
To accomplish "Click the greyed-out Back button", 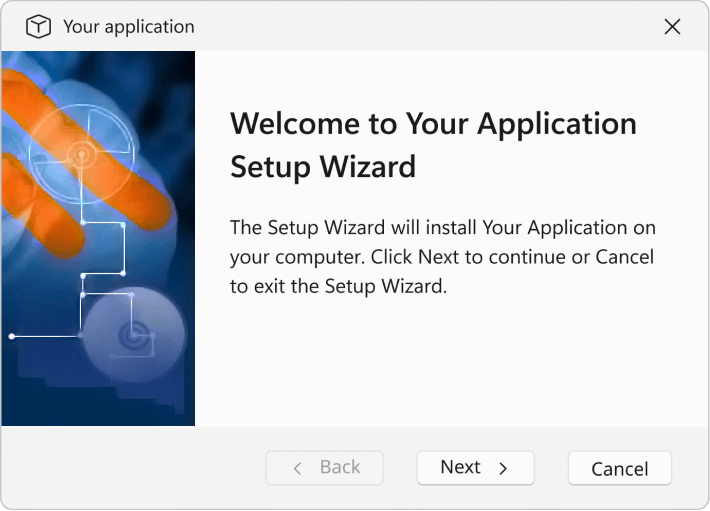I will 325,467.
